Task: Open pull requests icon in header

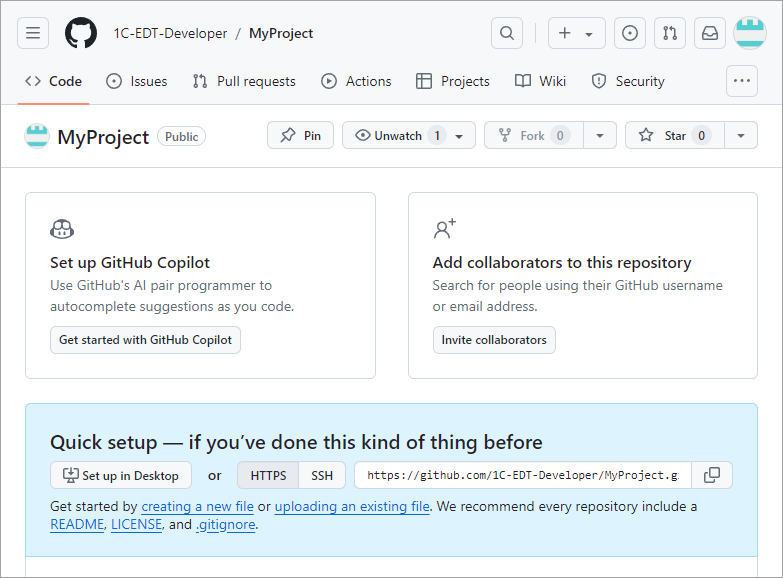Action: coord(670,33)
